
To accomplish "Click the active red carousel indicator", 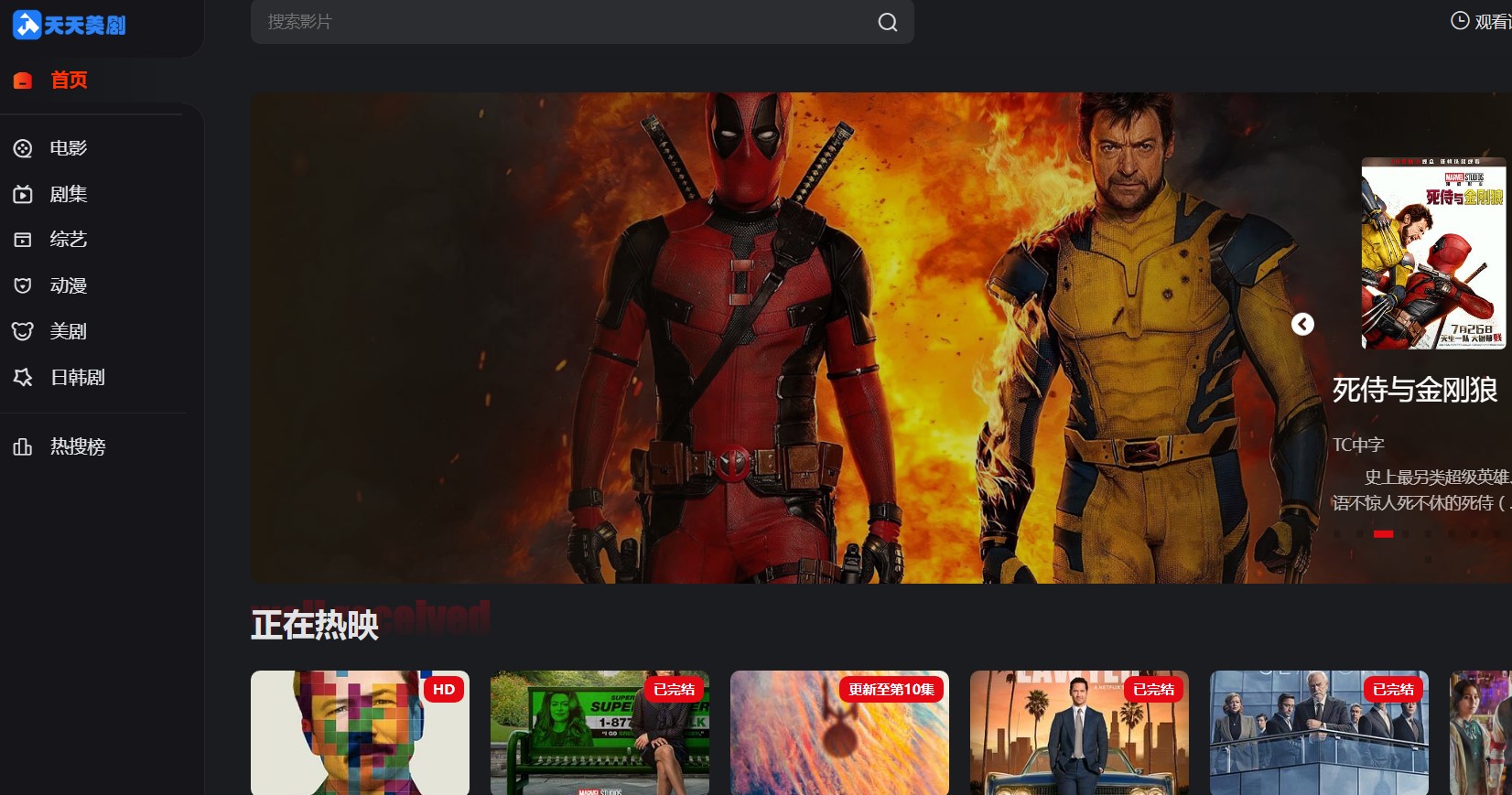I will click(1383, 533).
